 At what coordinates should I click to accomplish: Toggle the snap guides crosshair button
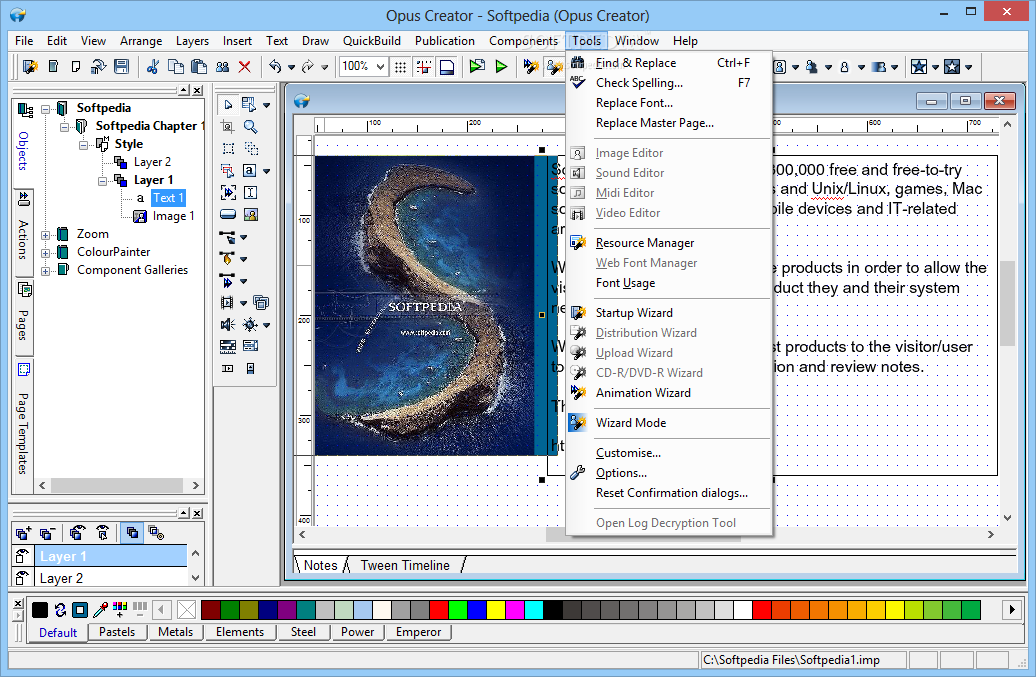click(424, 67)
